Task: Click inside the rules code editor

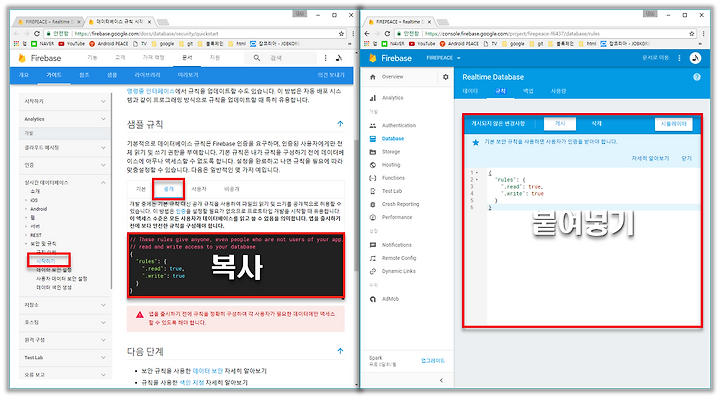Action: click(x=593, y=247)
